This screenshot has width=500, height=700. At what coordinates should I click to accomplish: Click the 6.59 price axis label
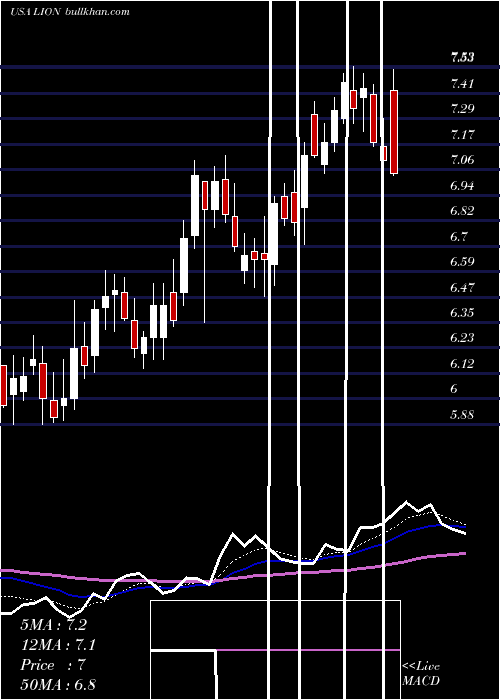462,262
